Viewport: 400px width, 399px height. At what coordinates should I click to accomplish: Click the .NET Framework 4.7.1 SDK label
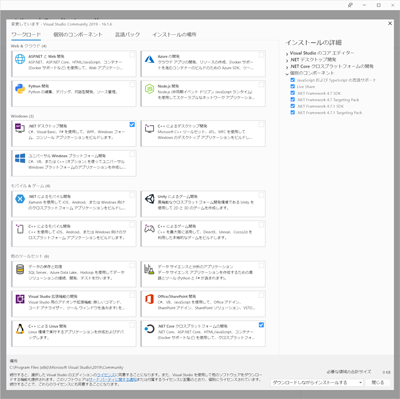[320, 106]
